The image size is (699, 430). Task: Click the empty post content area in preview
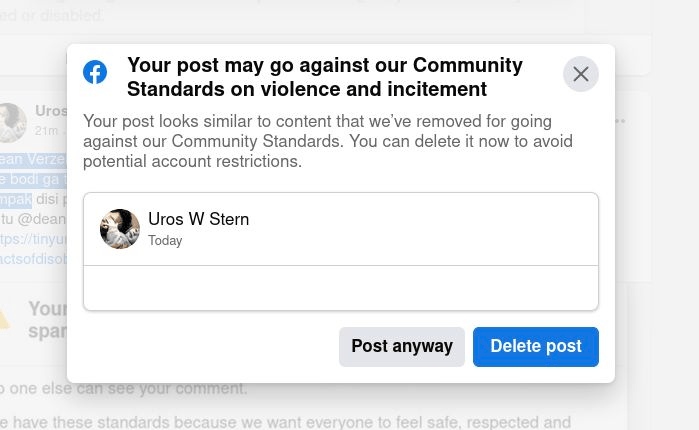coord(340,288)
